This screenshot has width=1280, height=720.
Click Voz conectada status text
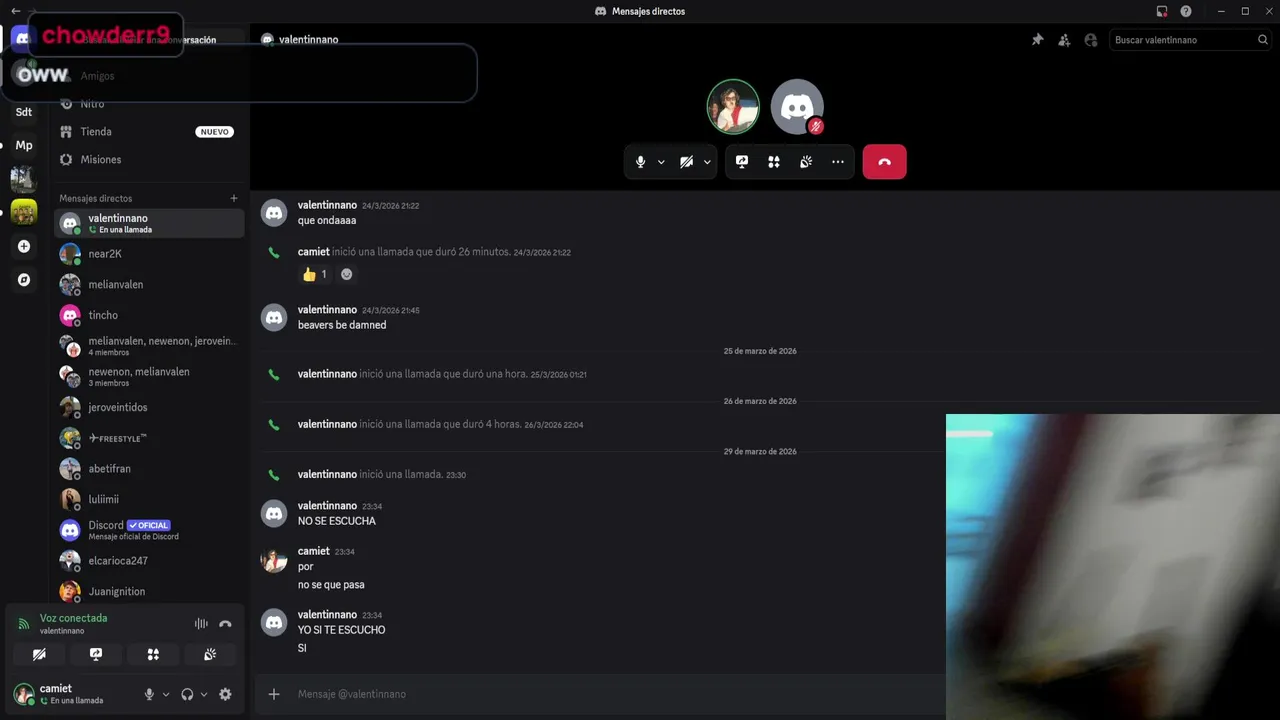pyautogui.click(x=73, y=618)
